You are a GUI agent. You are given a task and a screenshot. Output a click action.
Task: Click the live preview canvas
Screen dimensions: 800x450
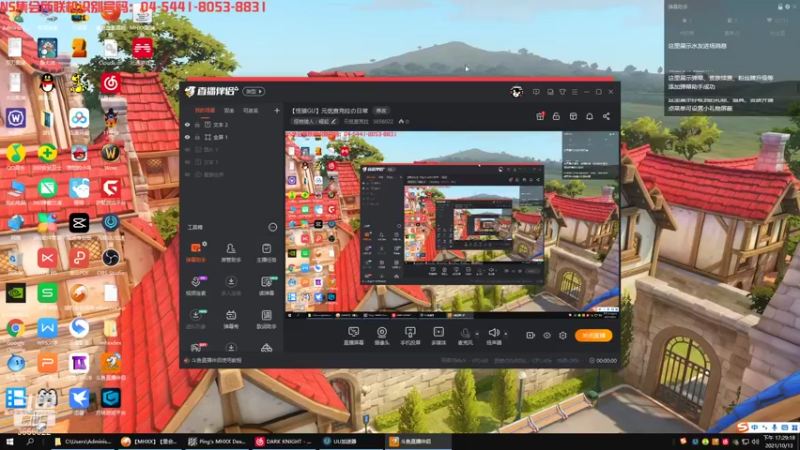452,224
